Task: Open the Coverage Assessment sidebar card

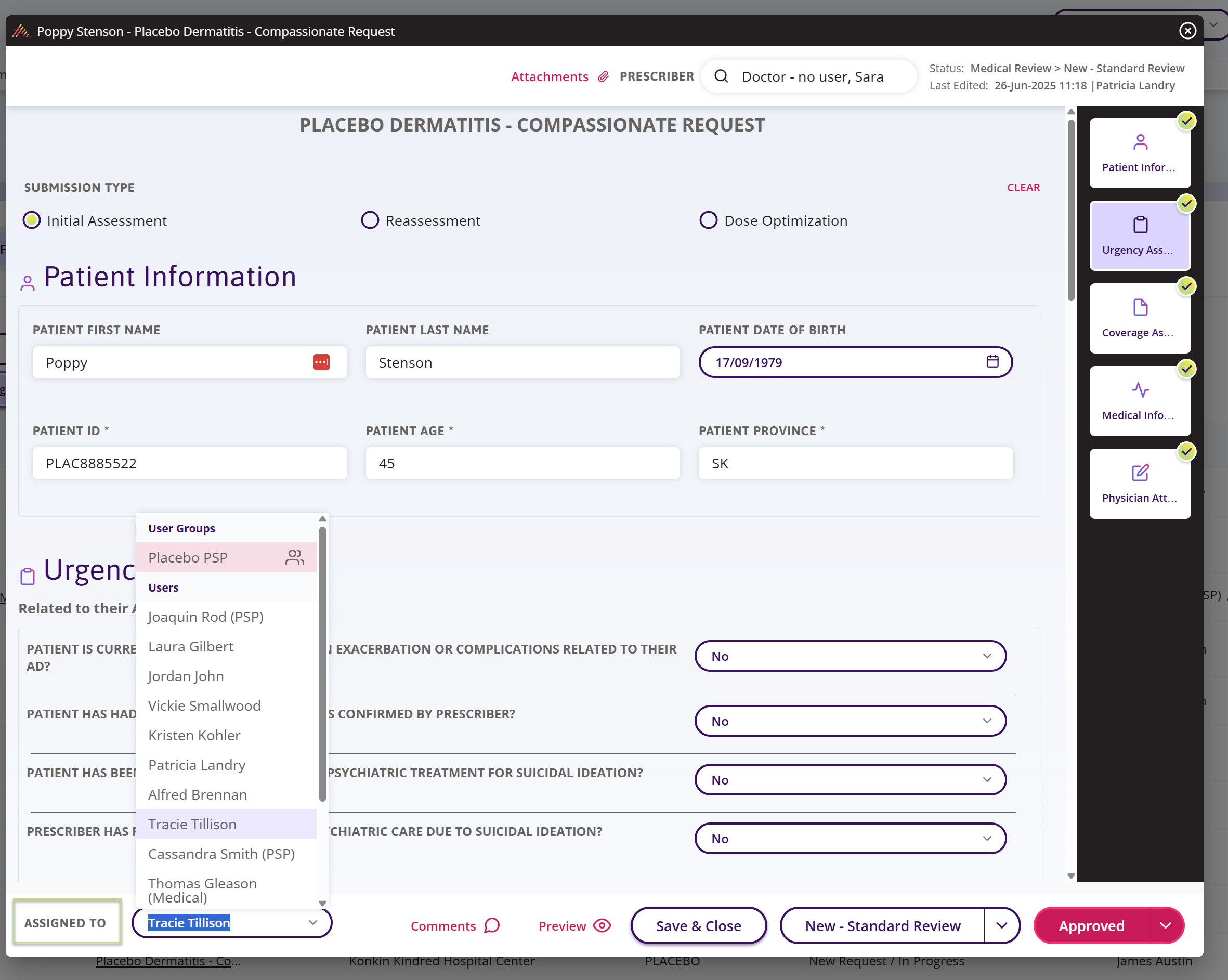Action: click(x=1140, y=318)
